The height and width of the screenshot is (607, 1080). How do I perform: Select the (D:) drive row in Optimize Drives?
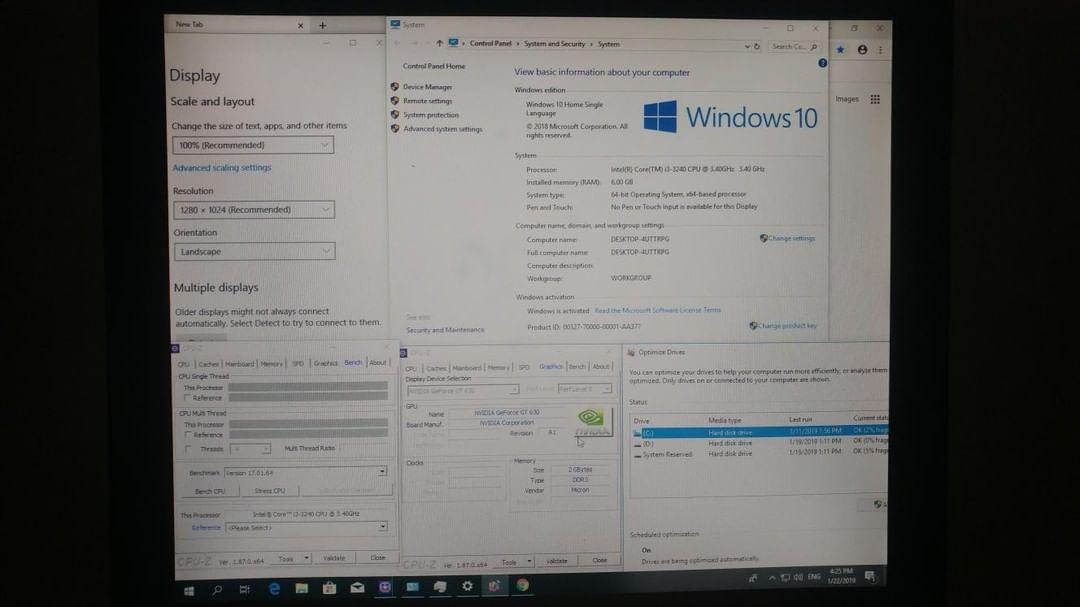point(758,443)
